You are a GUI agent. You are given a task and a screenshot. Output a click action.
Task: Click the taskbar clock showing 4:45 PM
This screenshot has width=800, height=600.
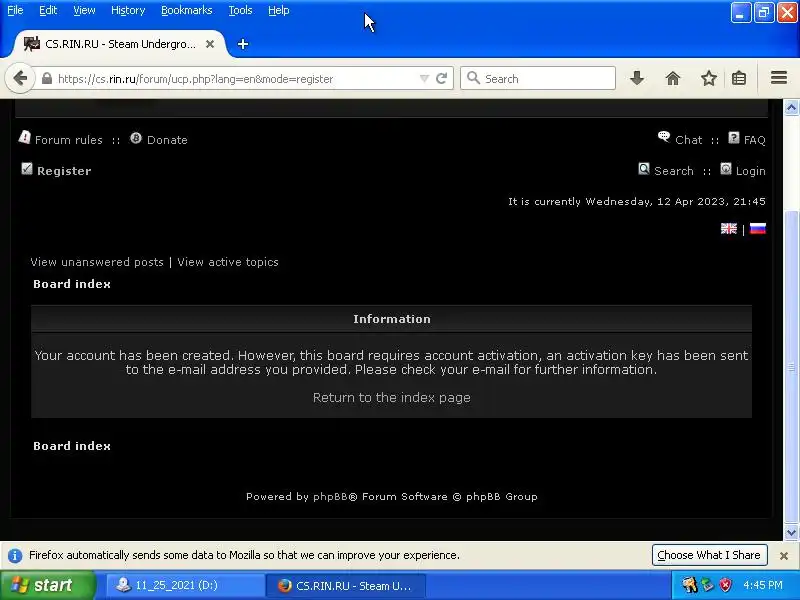[x=763, y=585]
